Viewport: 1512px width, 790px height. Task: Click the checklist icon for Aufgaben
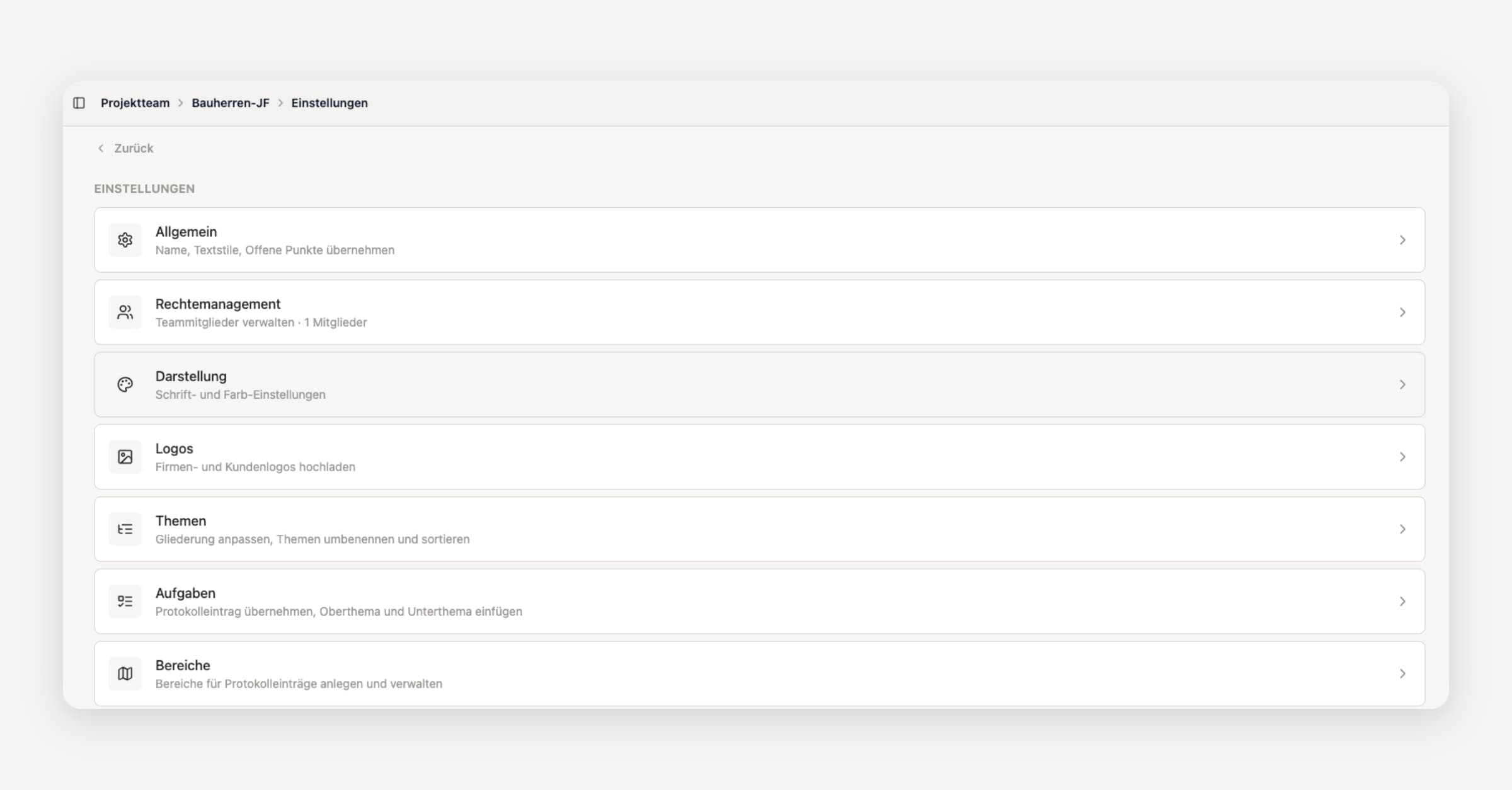[125, 602]
